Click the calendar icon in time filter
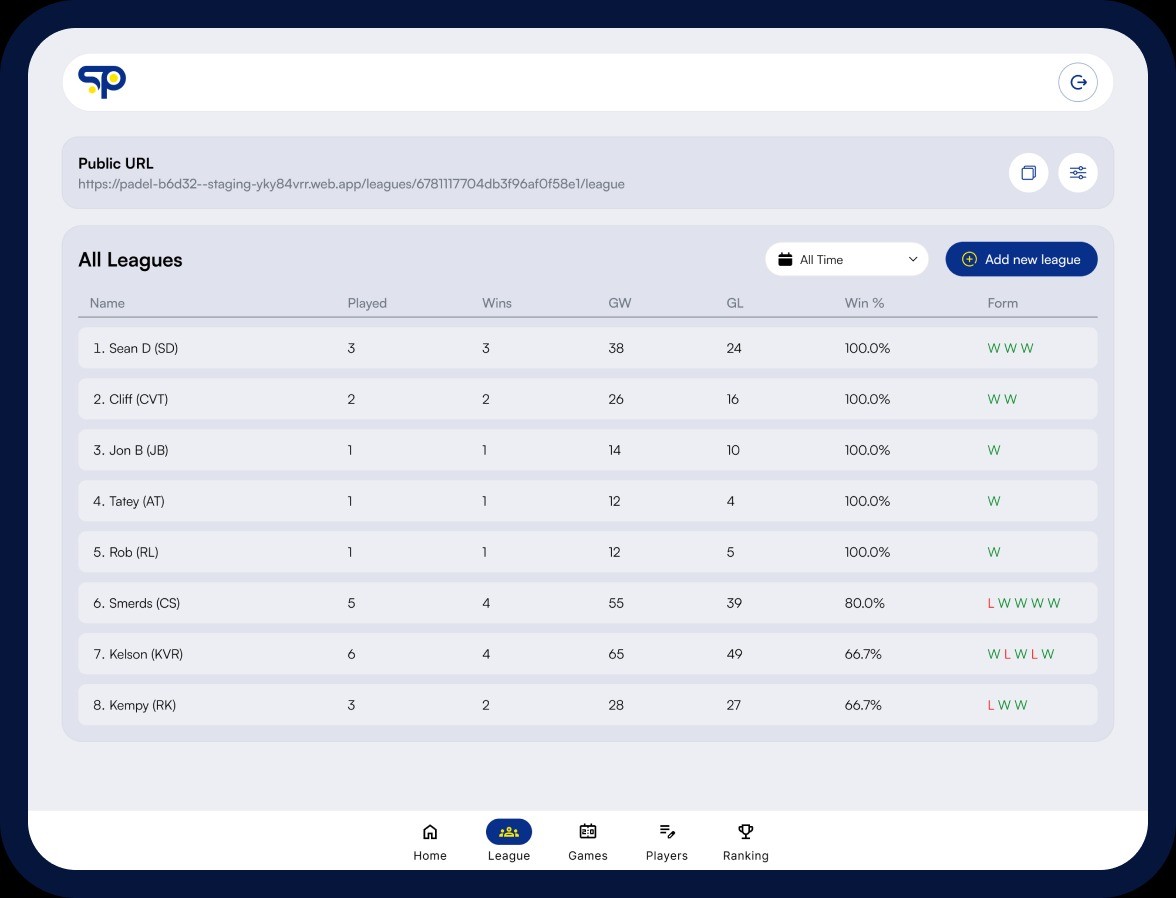This screenshot has height=898, width=1176. pyautogui.click(x=785, y=260)
